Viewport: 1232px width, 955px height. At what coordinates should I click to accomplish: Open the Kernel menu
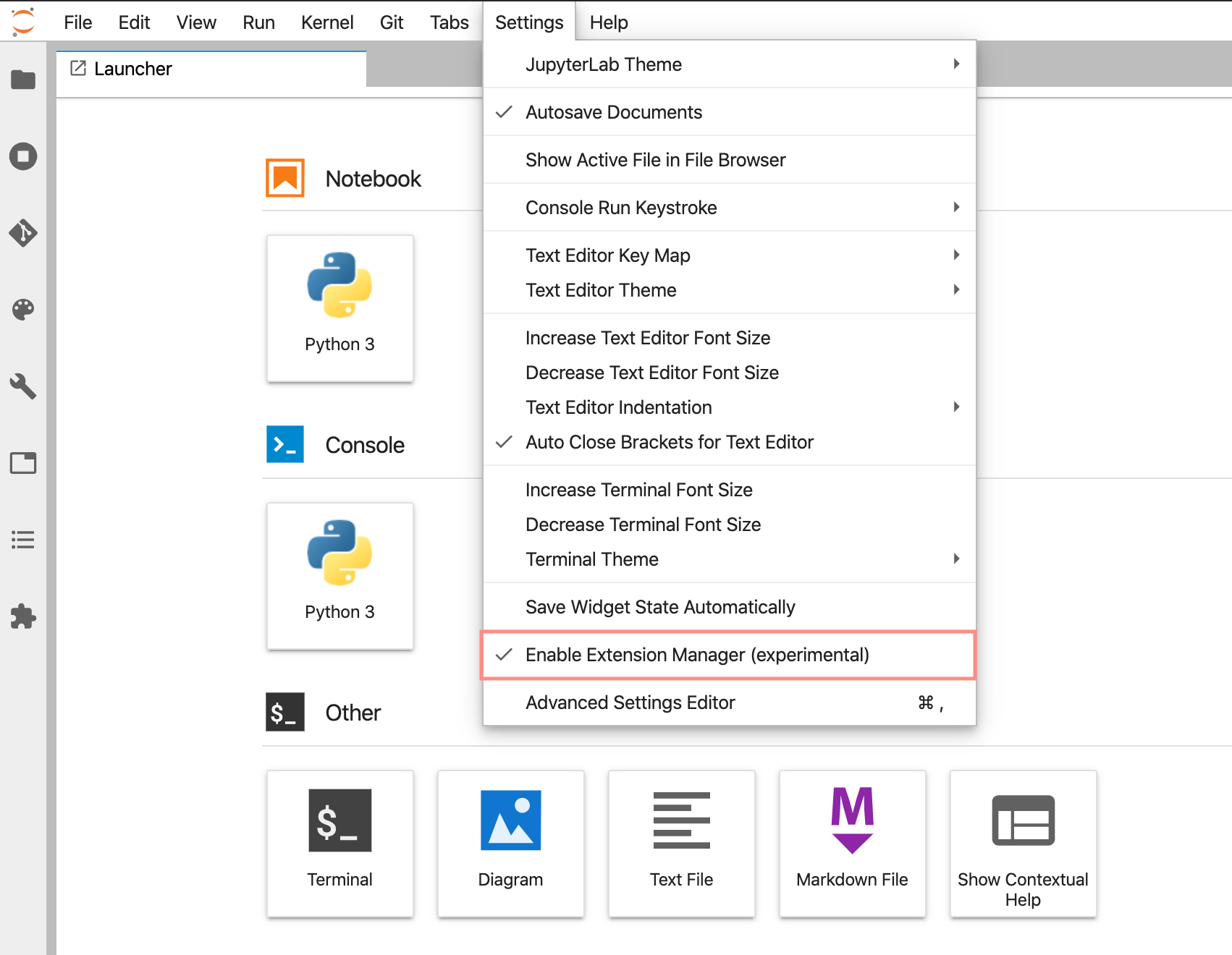[x=327, y=22]
